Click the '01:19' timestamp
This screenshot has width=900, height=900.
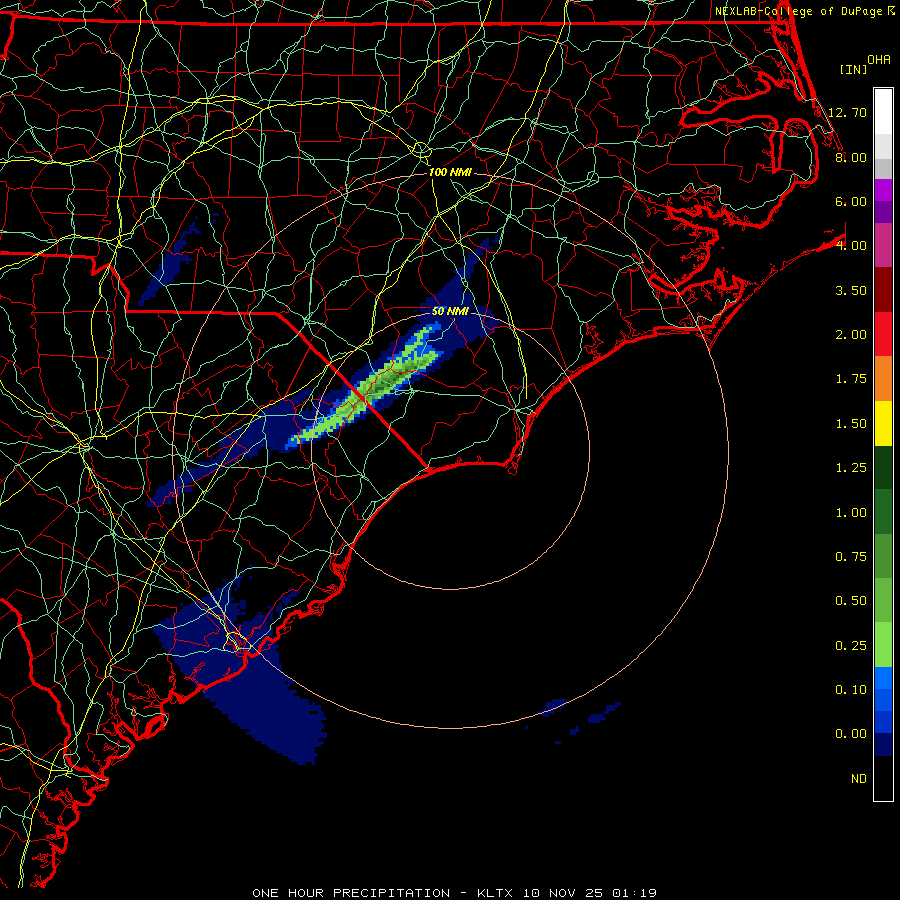[634, 893]
